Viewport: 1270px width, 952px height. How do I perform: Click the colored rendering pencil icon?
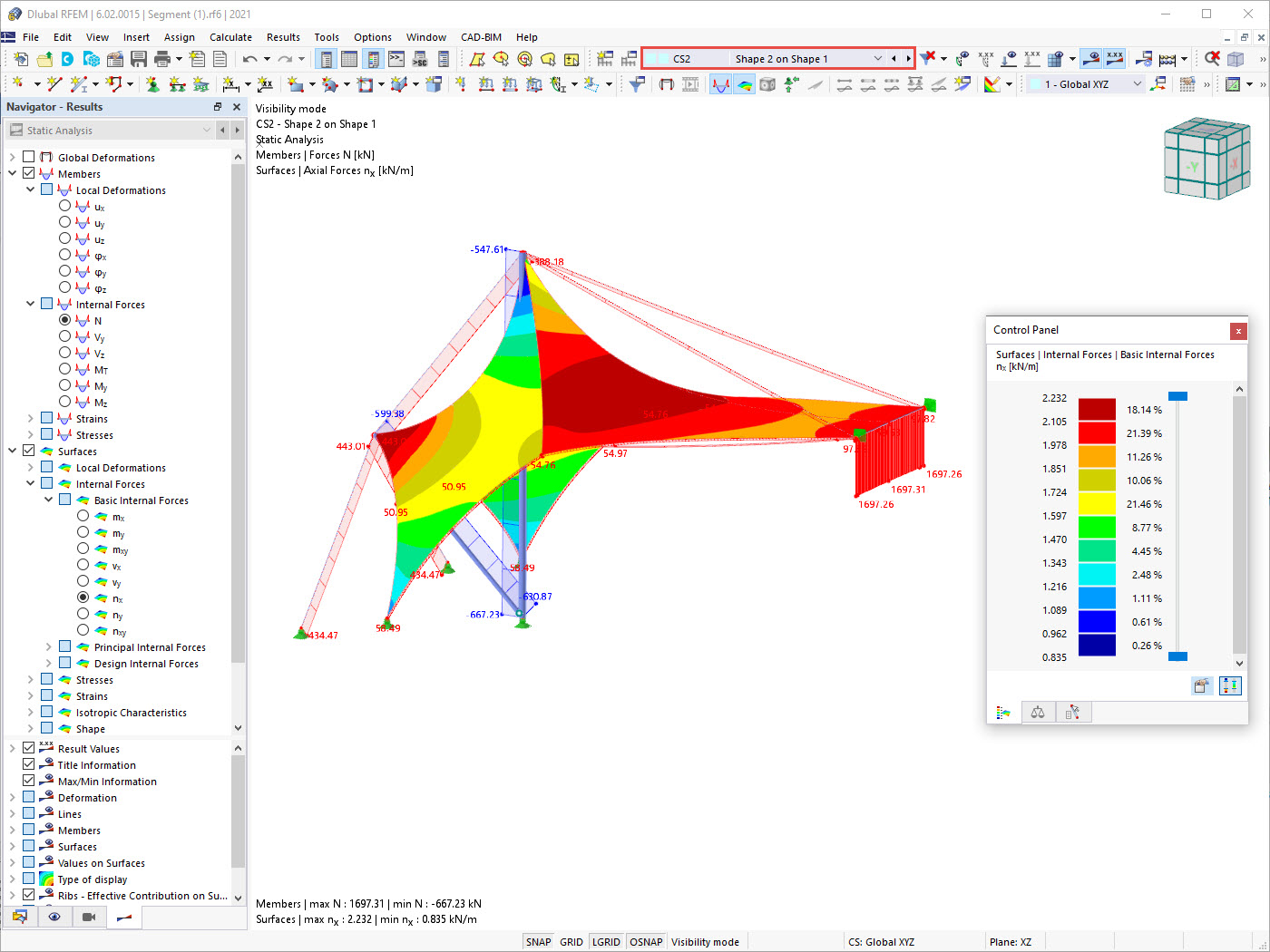coord(992,83)
